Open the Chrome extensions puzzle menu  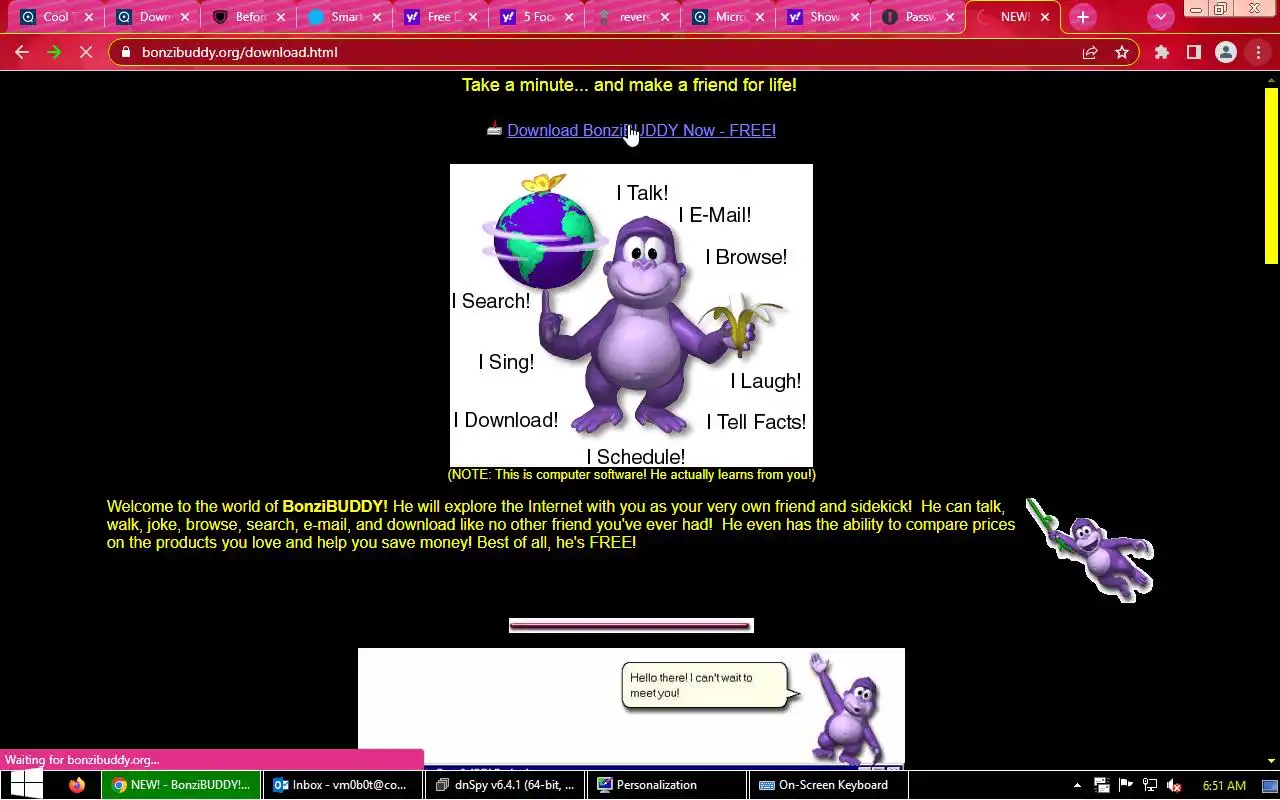click(x=1162, y=52)
